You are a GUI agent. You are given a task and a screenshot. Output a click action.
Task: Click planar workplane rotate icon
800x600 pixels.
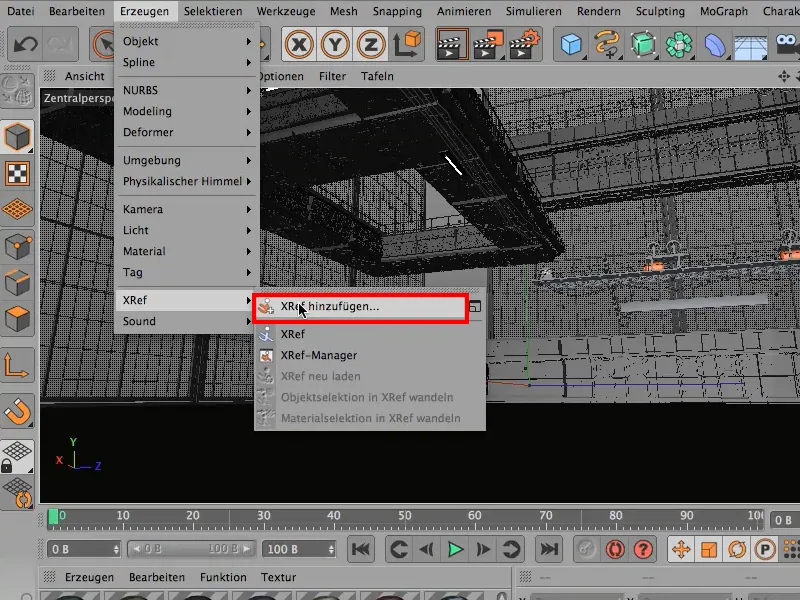coord(17,493)
